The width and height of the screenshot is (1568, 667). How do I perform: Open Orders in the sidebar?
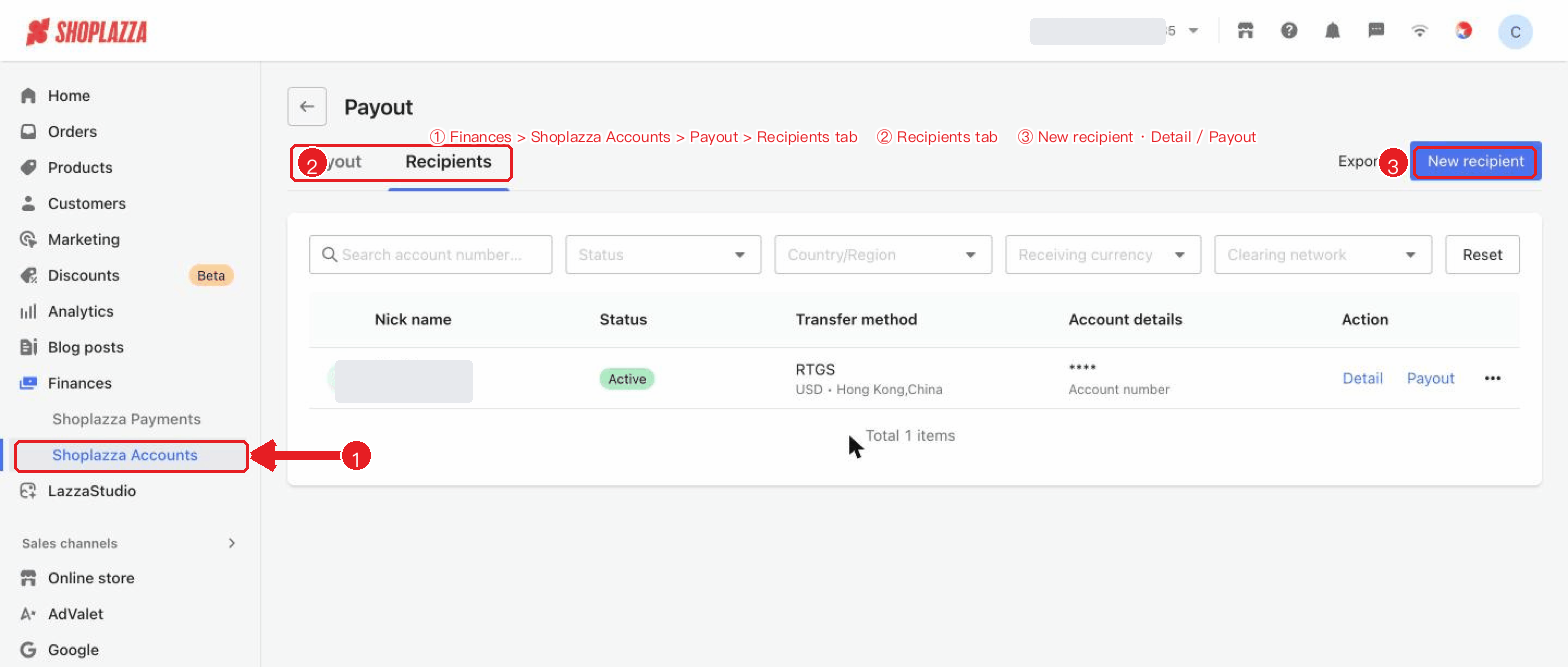(x=72, y=132)
